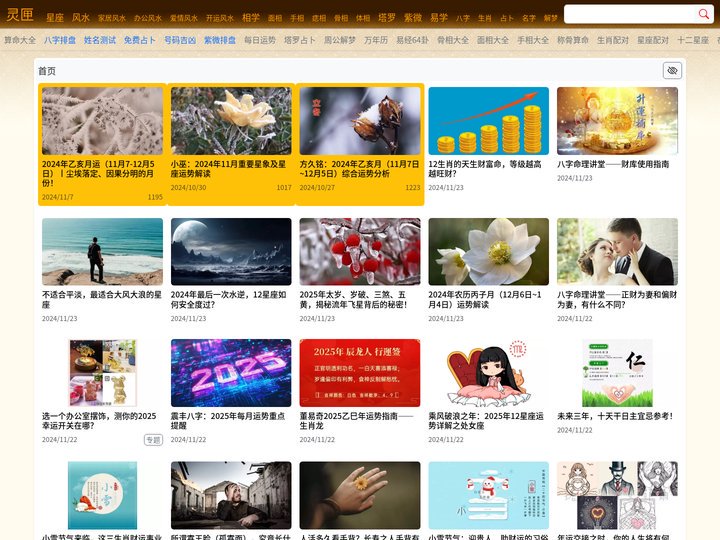Open 生肖配对 link

(x=613, y=40)
